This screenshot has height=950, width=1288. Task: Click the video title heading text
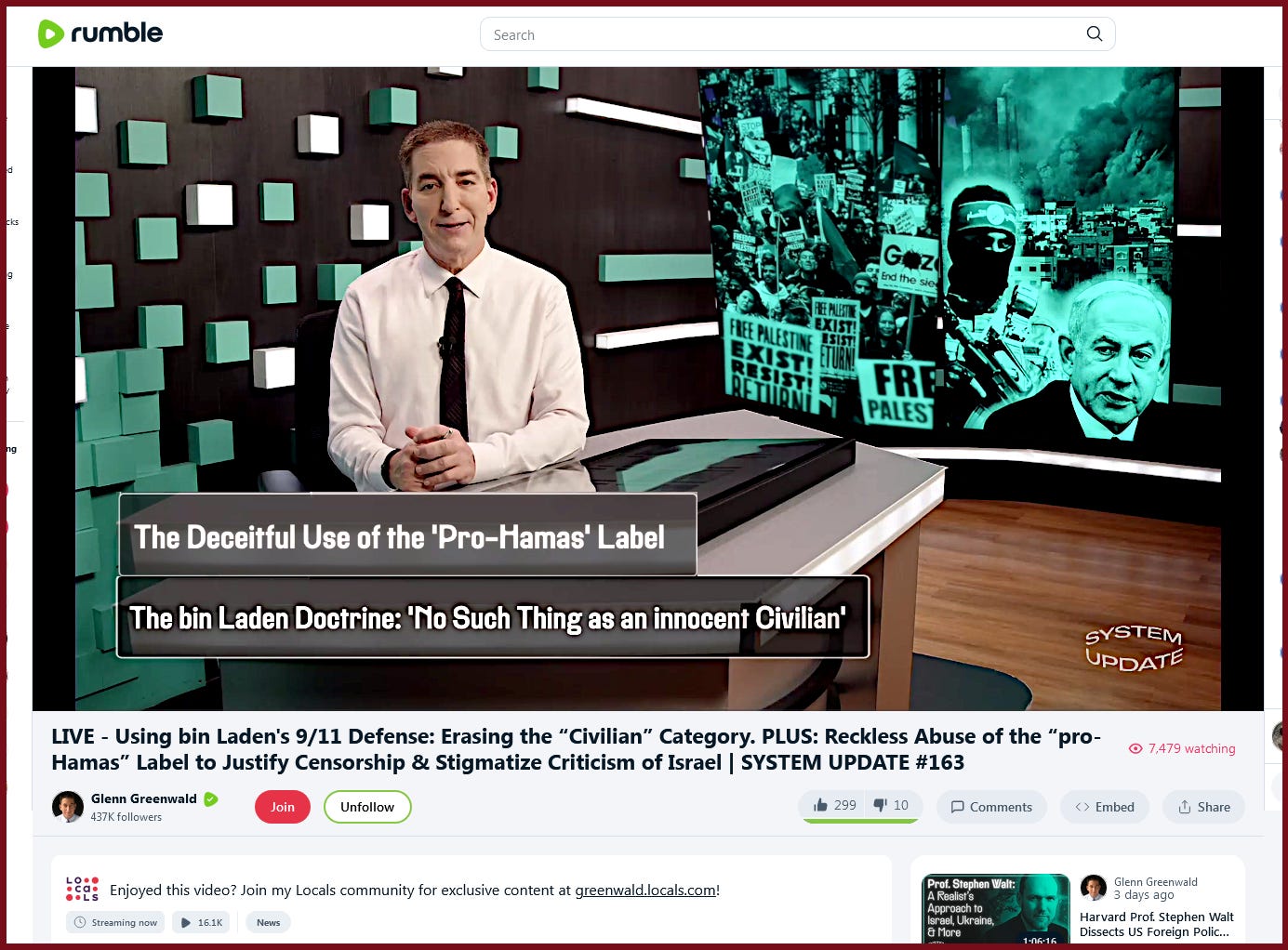(577, 749)
